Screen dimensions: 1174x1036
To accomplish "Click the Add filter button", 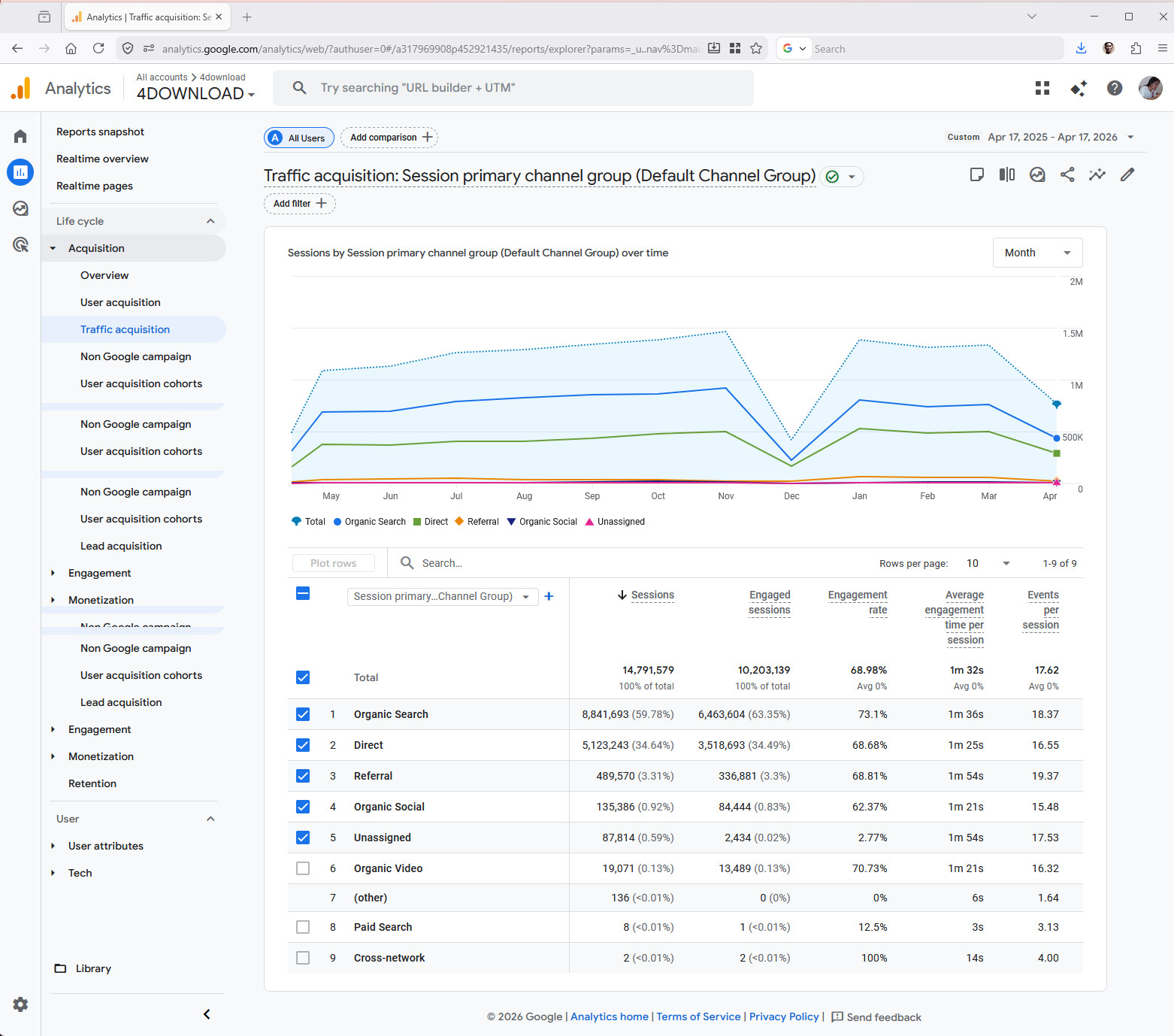I will [x=299, y=204].
